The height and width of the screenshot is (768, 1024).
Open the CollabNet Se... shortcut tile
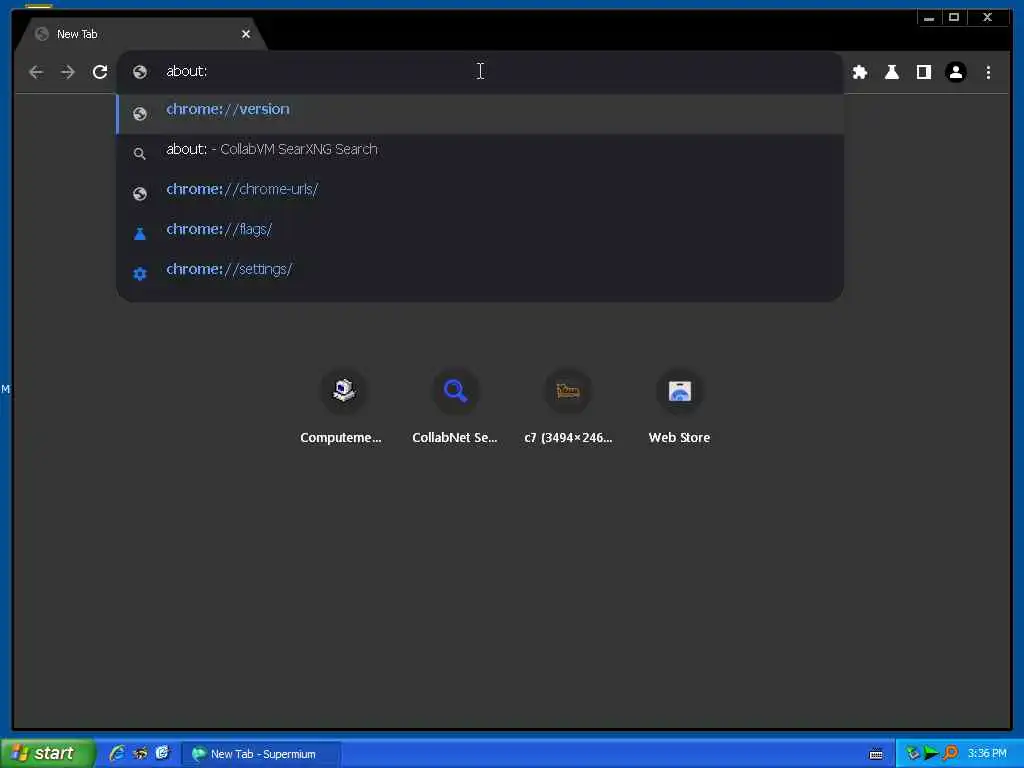[x=455, y=408]
